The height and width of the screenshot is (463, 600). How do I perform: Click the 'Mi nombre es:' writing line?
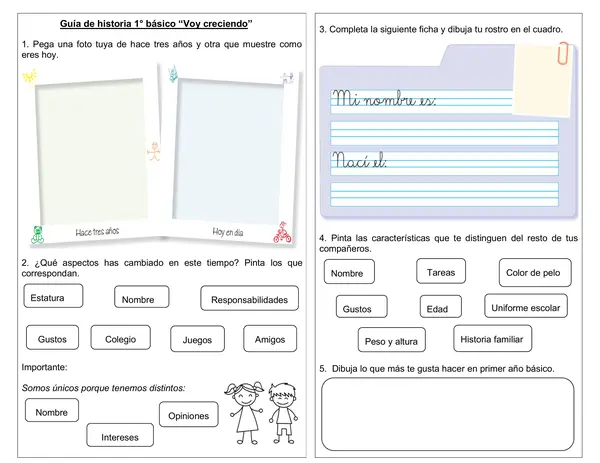point(421,101)
